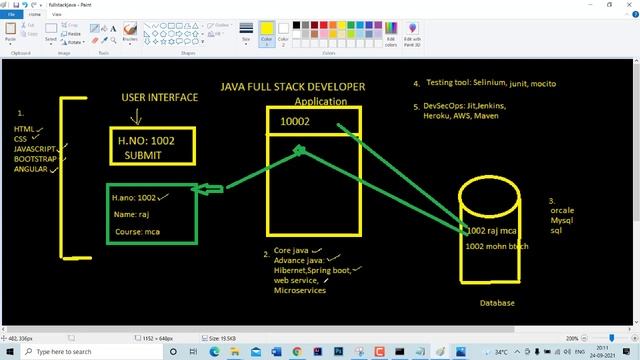Switch to the Home tab
Screen dimensions: 640x360
pyautogui.click(x=35, y=14)
